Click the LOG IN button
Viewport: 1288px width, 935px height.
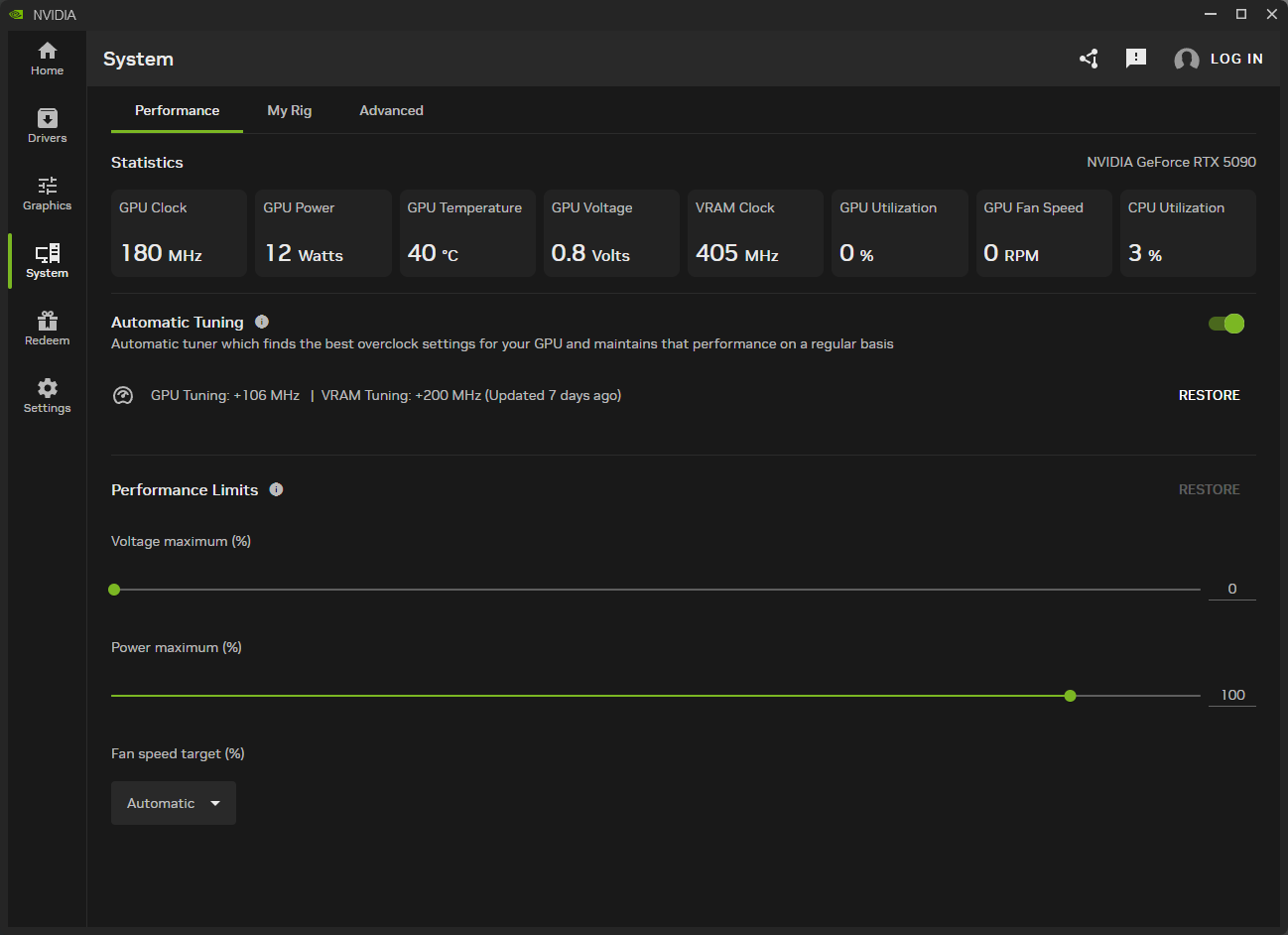click(1236, 59)
